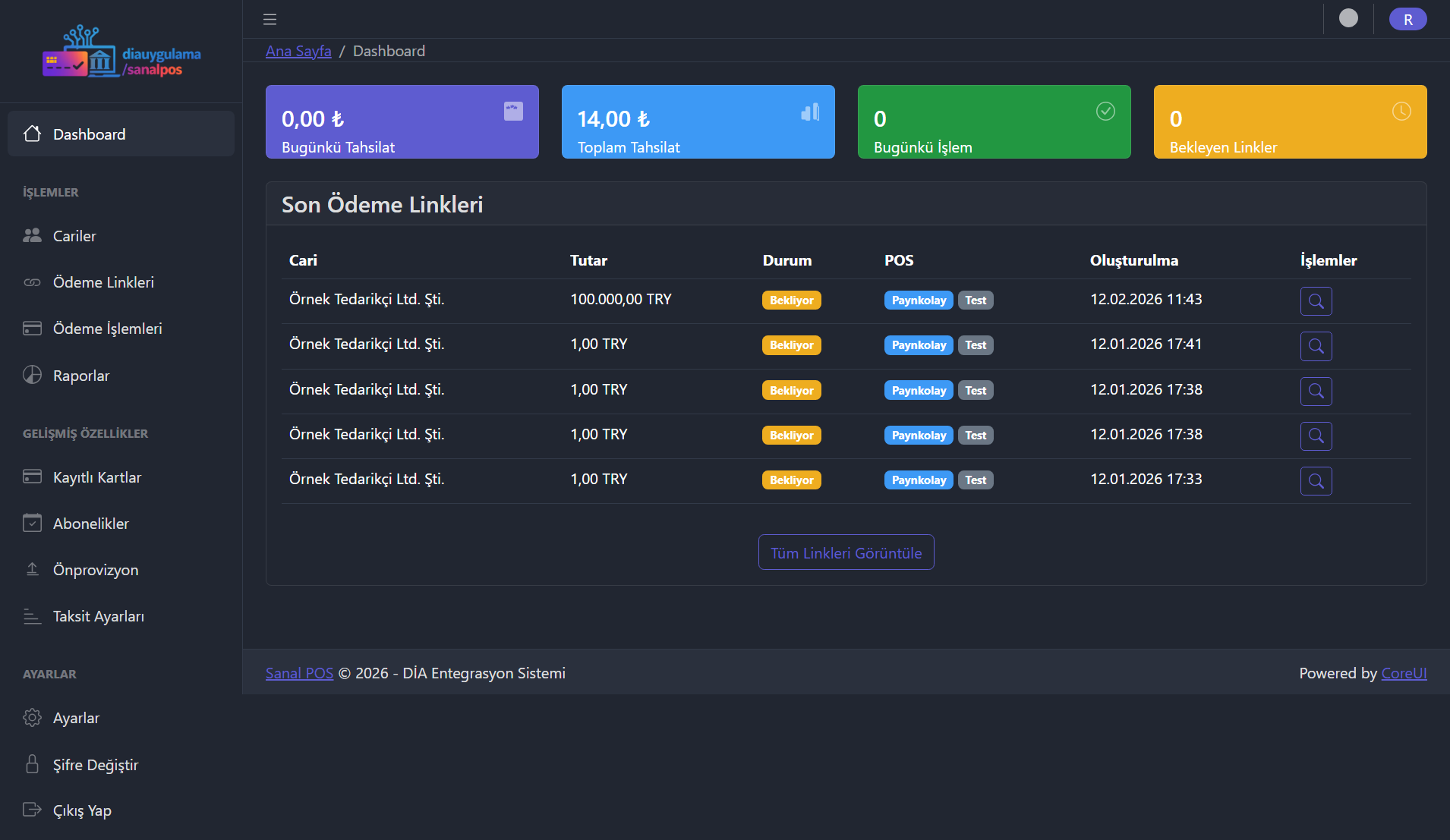Click the Bekleyen Linkler clock icon

[x=1401, y=112]
